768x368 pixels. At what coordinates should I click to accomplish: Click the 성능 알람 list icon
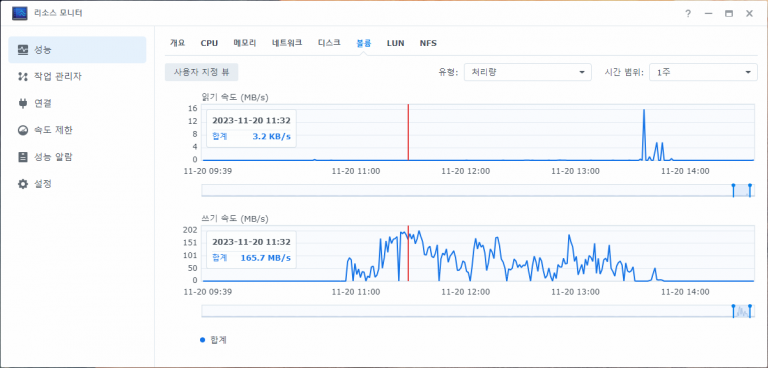pyautogui.click(x=23, y=157)
